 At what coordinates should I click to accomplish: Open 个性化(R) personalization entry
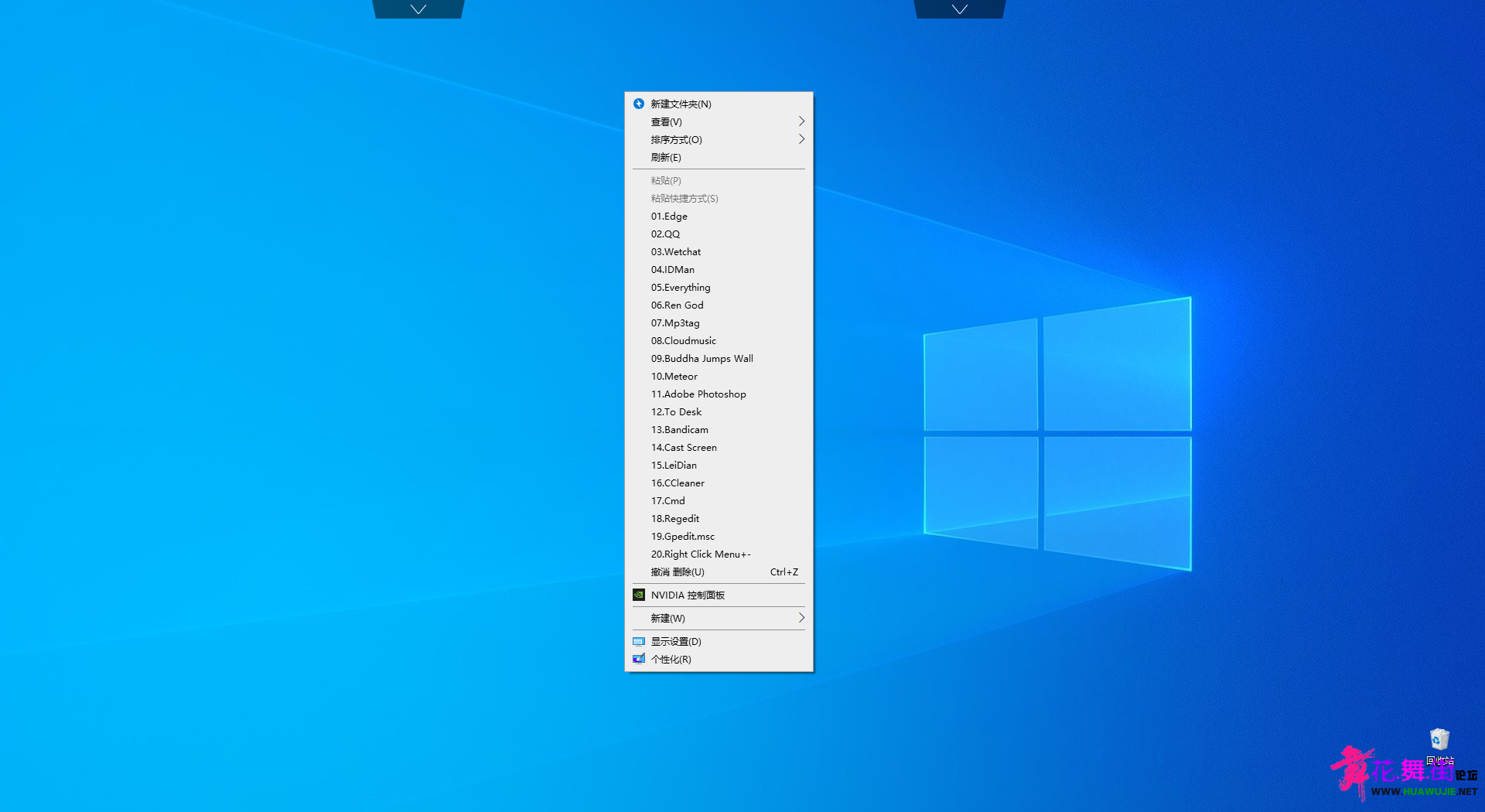719,659
